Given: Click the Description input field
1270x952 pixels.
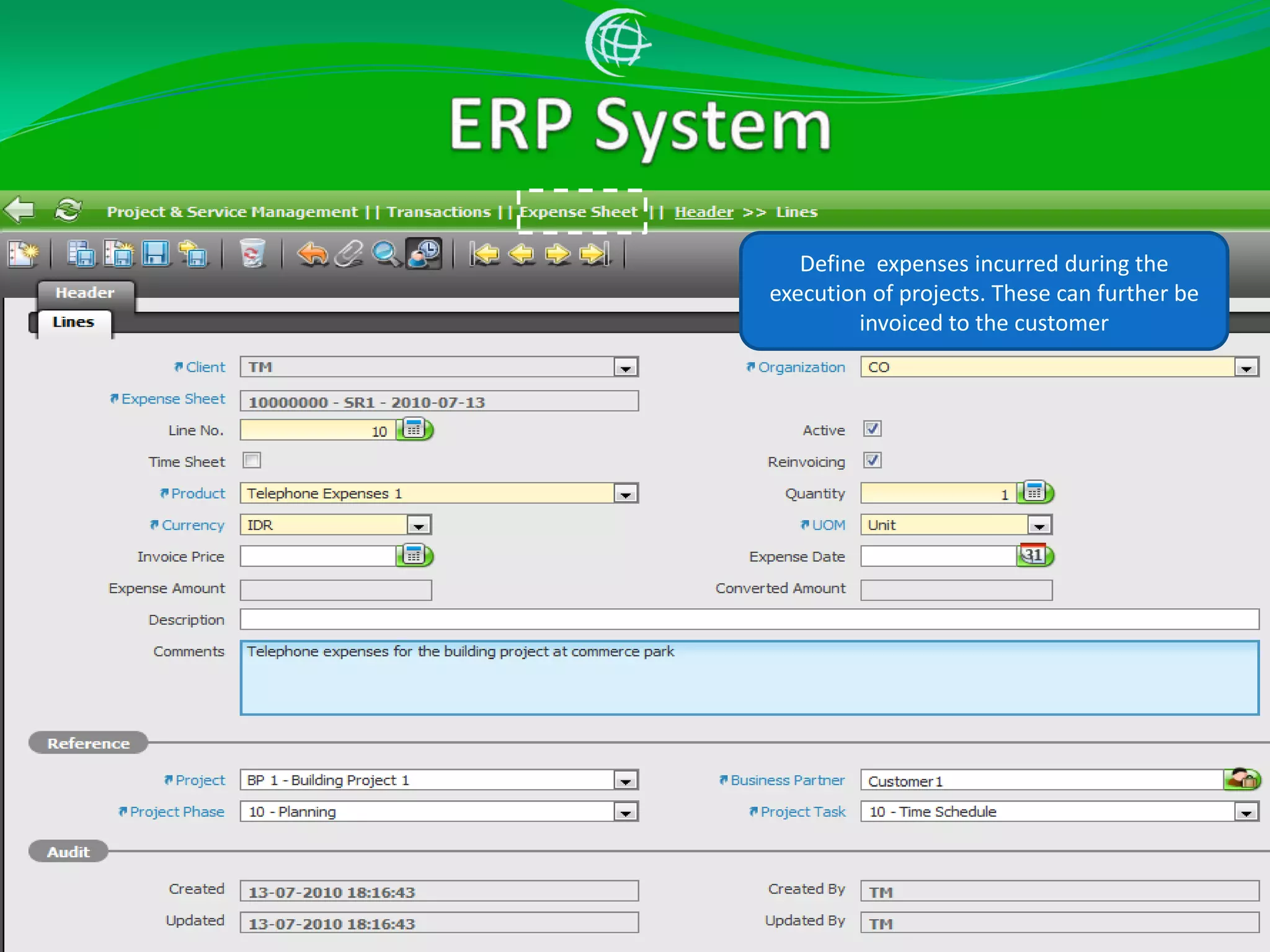Looking at the screenshot, I should (750, 619).
